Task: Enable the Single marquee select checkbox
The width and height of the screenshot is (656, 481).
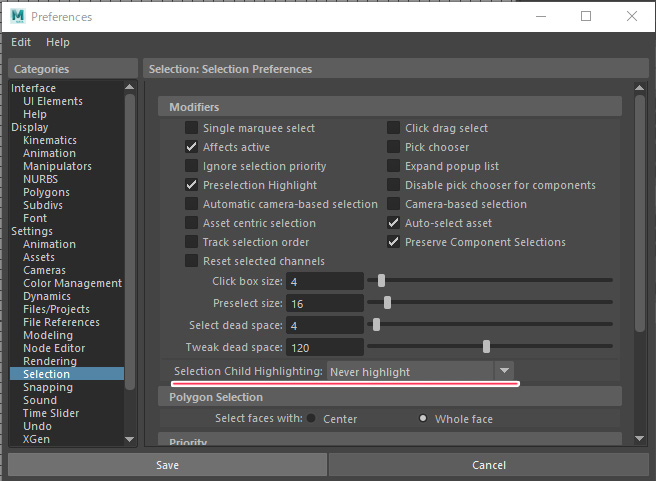Action: (x=192, y=128)
